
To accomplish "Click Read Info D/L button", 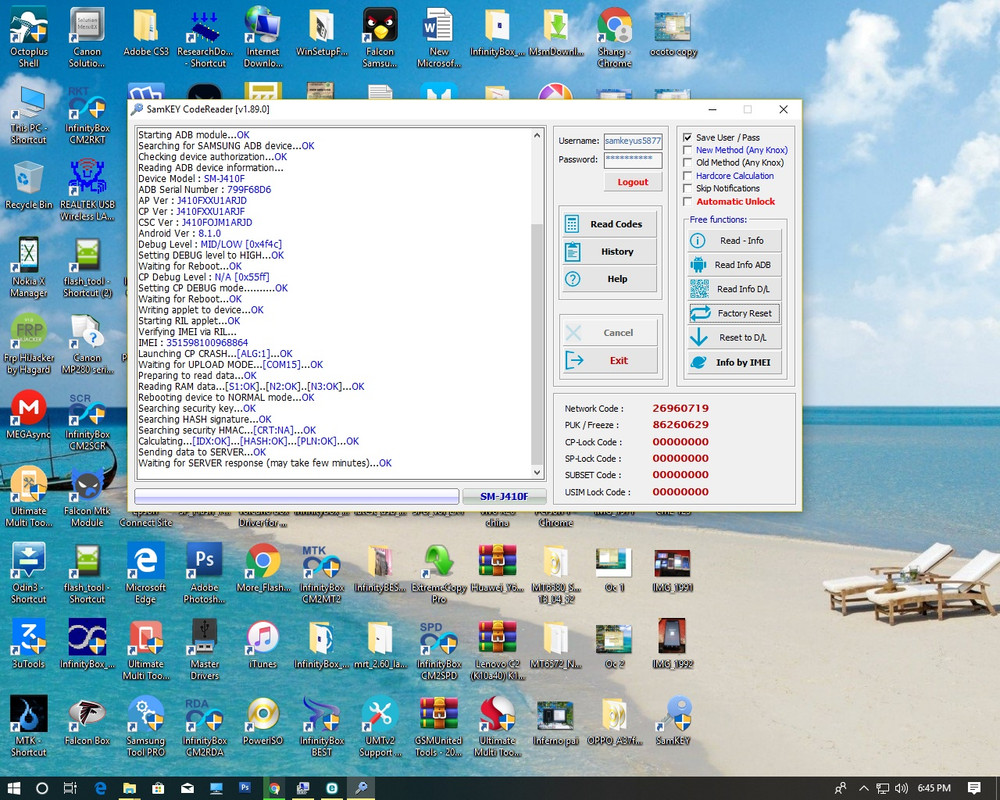I will pyautogui.click(x=734, y=289).
